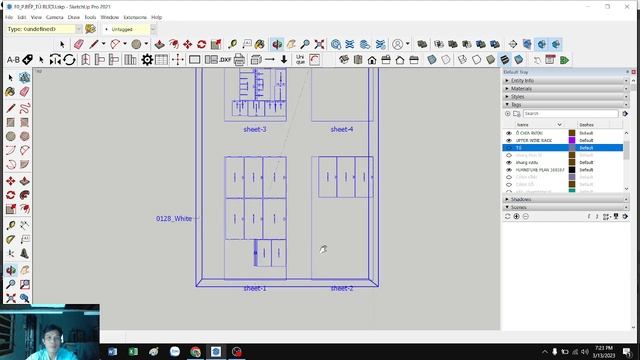
Task: Click the brown swatch of first tag
Action: (x=572, y=133)
